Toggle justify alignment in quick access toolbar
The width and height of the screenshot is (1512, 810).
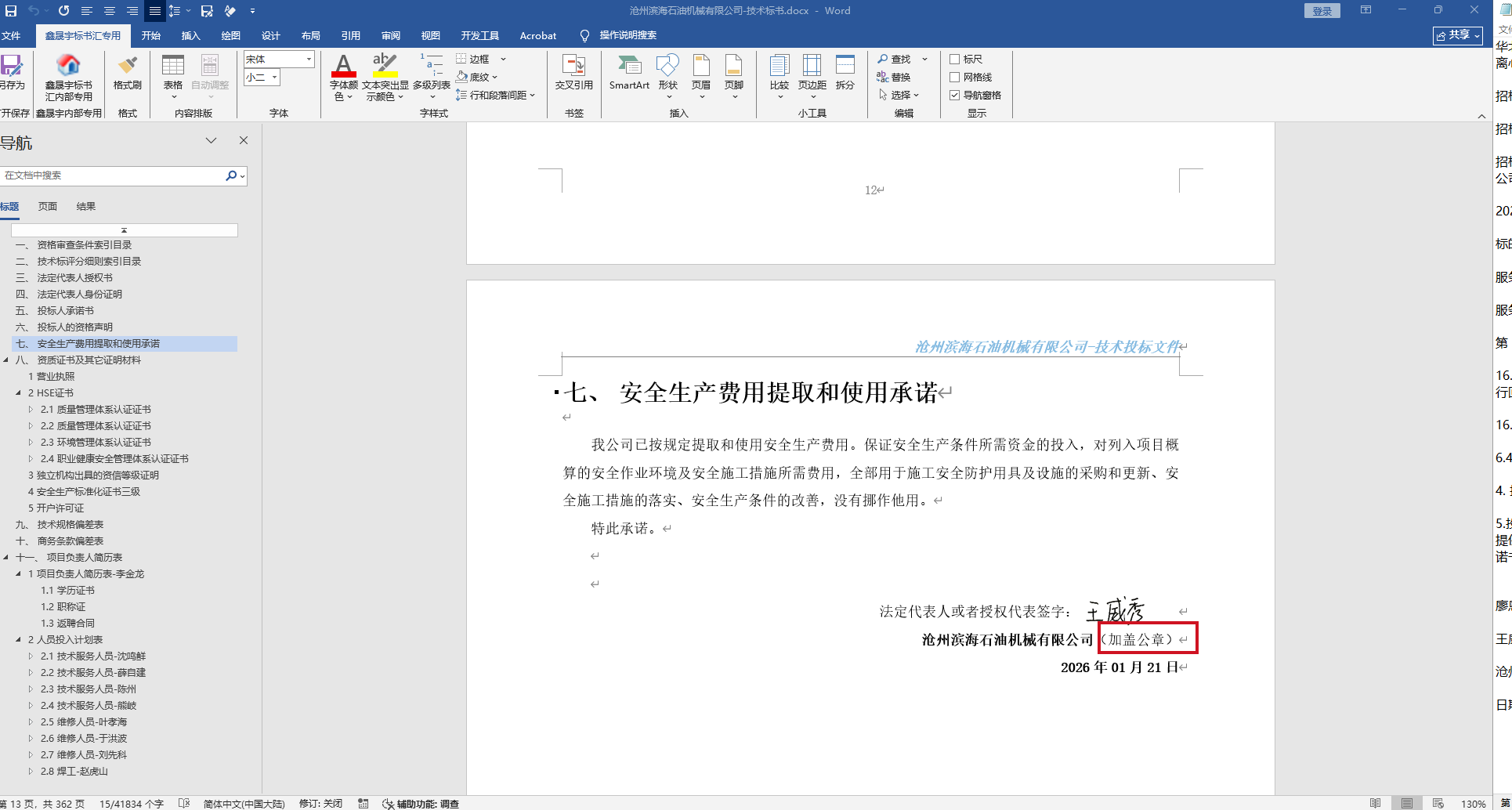pos(155,11)
